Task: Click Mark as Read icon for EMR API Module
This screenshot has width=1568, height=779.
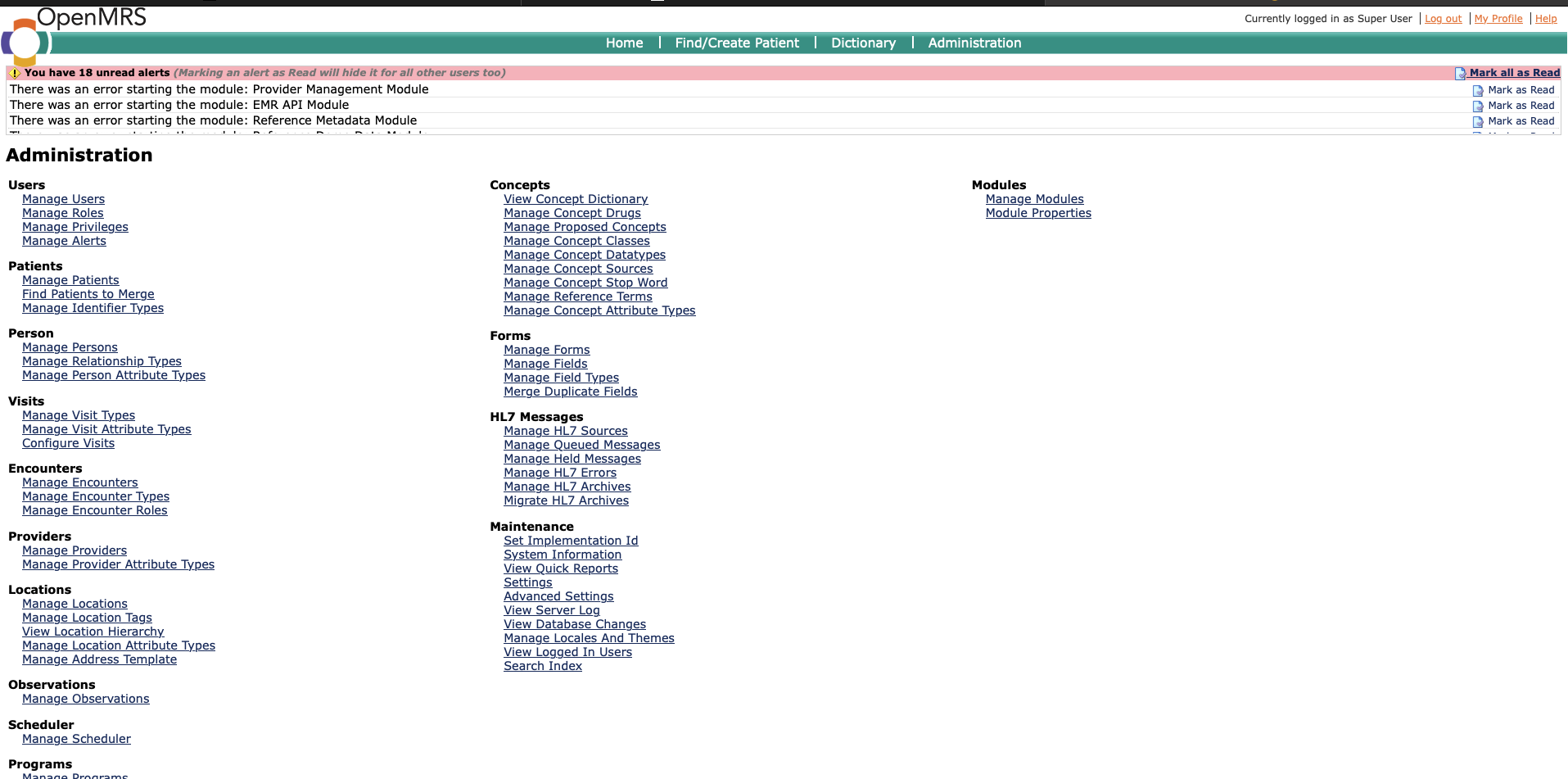Action: pyautogui.click(x=1478, y=106)
